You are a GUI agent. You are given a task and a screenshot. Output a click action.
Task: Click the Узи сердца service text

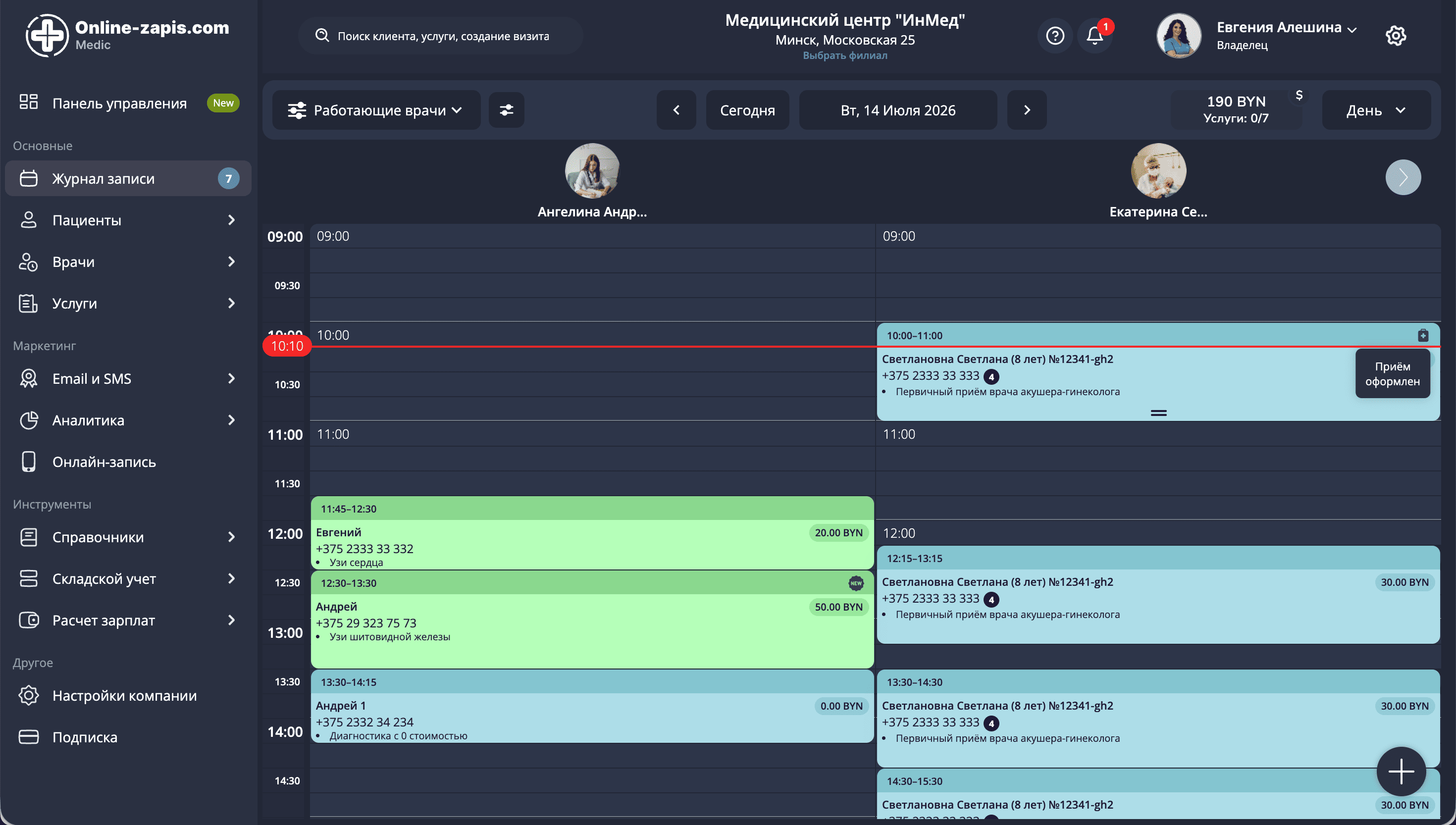[357, 562]
